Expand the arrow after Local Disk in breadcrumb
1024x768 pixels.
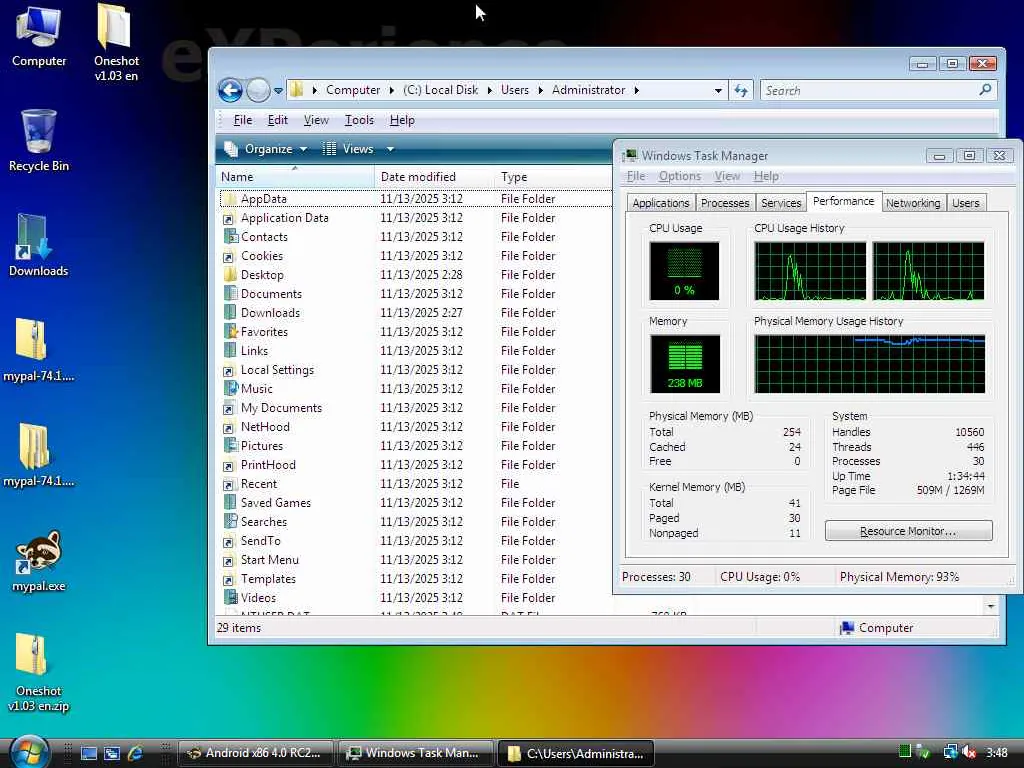pos(489,90)
